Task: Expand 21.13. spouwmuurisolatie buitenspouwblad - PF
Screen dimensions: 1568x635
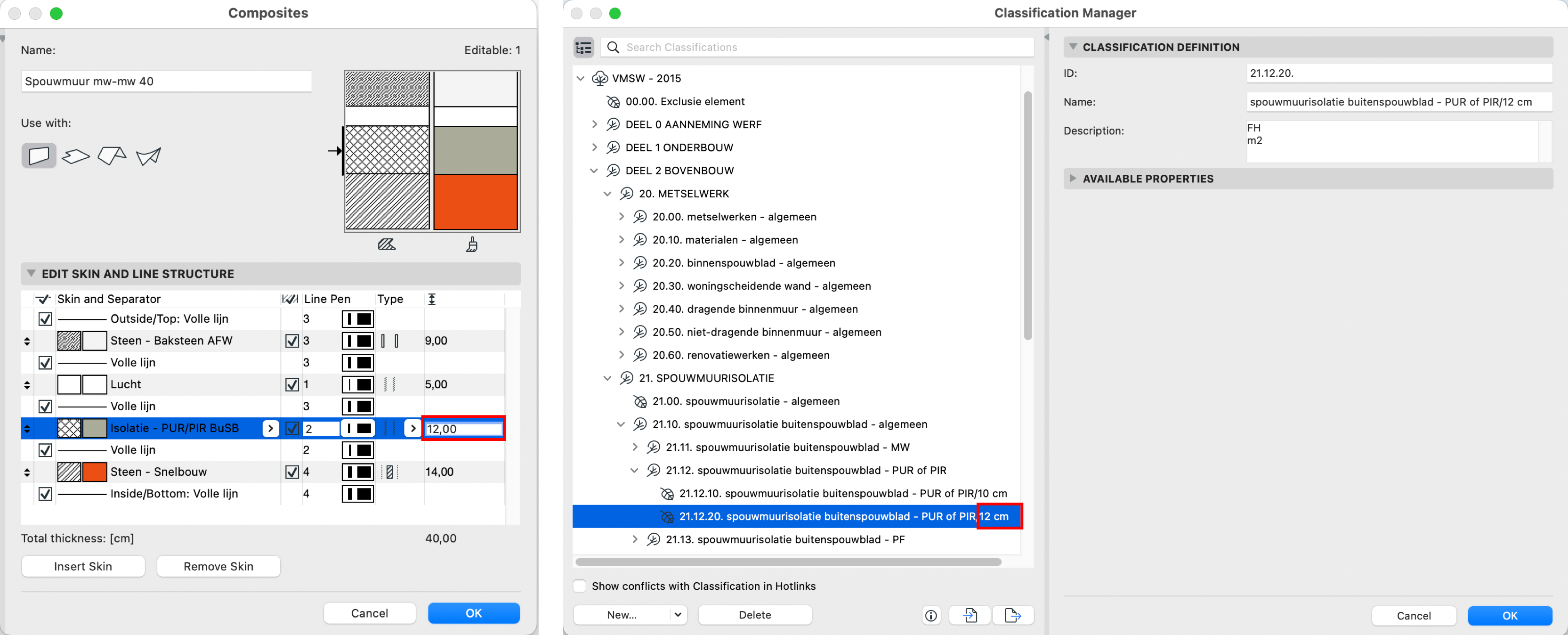Action: coord(635,540)
